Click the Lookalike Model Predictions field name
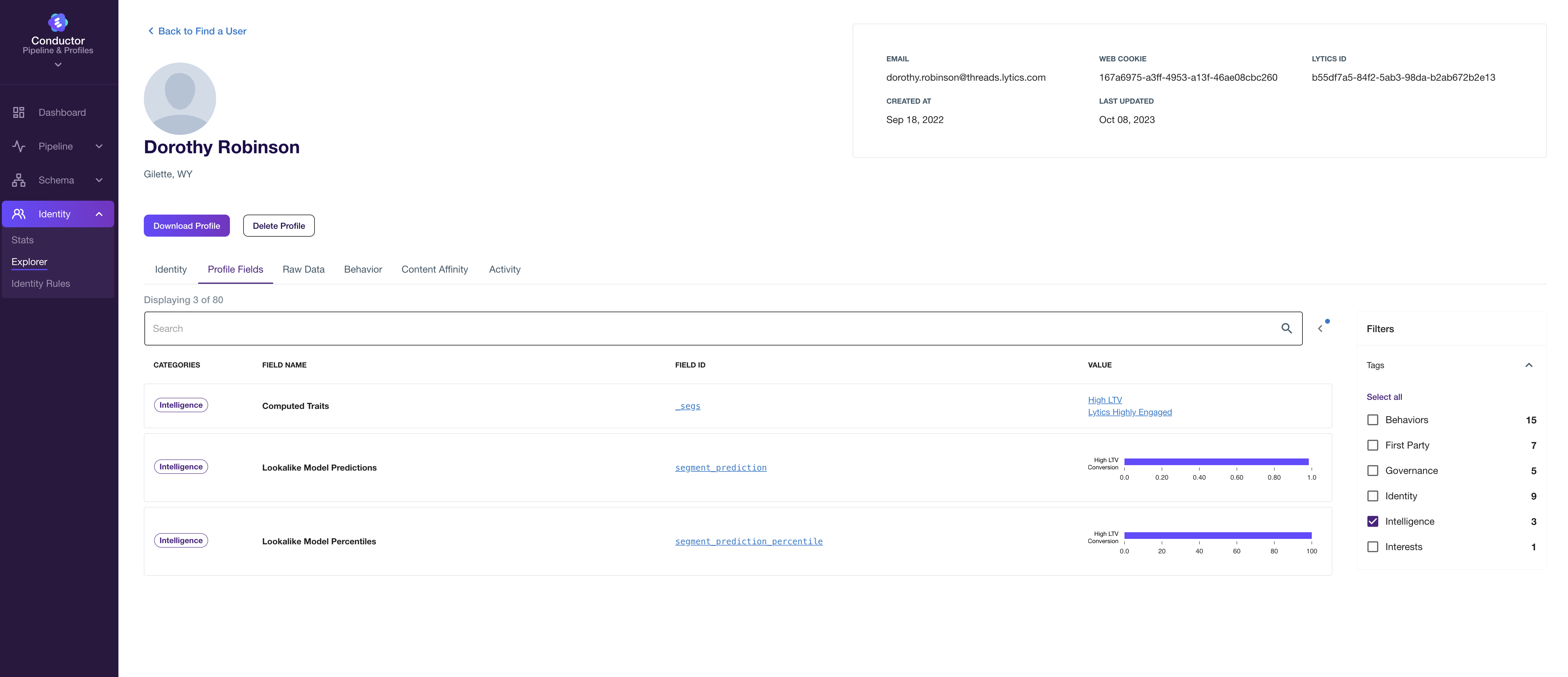The width and height of the screenshot is (1568, 677). 319,468
